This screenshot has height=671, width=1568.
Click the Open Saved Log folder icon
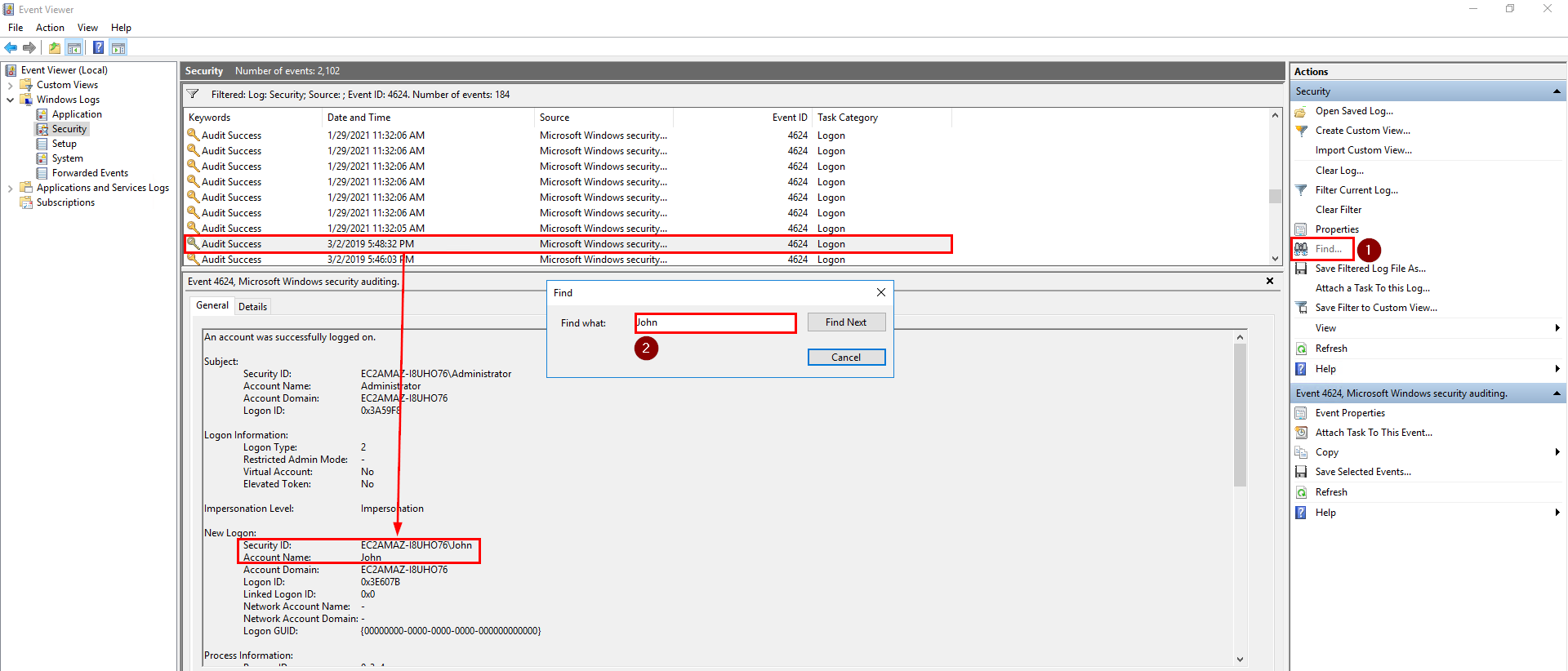[x=1301, y=111]
